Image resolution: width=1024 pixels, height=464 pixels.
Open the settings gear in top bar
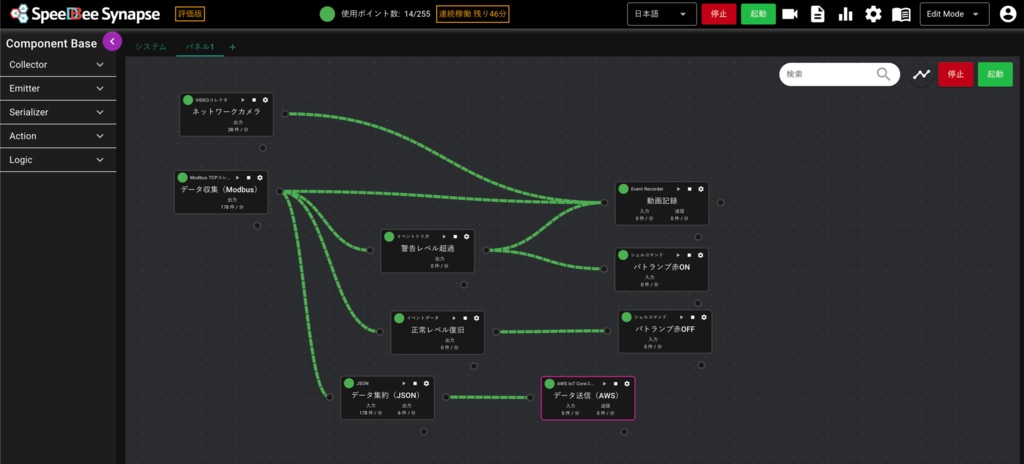873,14
